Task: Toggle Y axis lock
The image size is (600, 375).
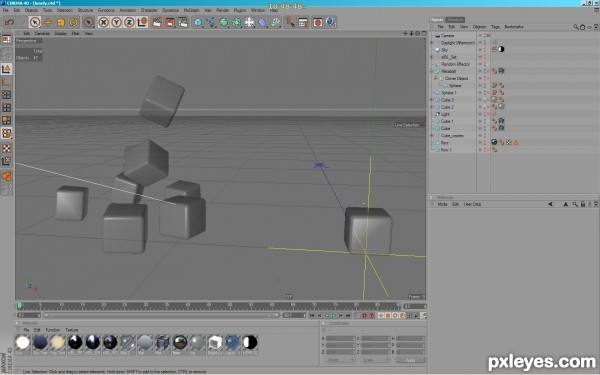Action: 116,22
